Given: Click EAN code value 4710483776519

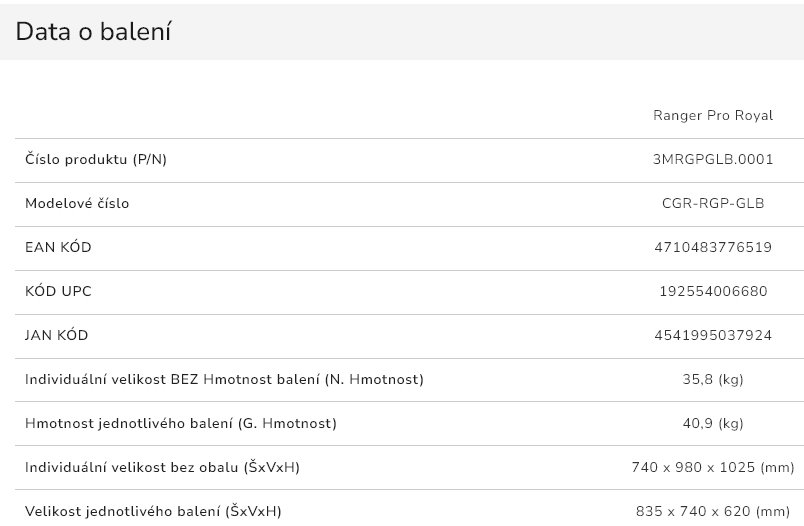Looking at the screenshot, I should click(x=713, y=247).
